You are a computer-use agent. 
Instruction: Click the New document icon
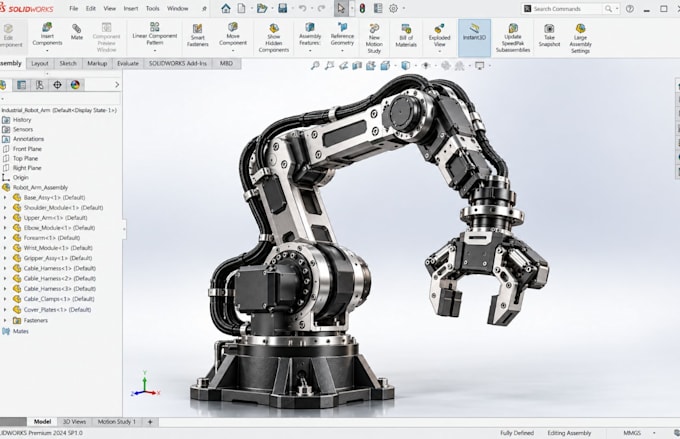(241, 8)
